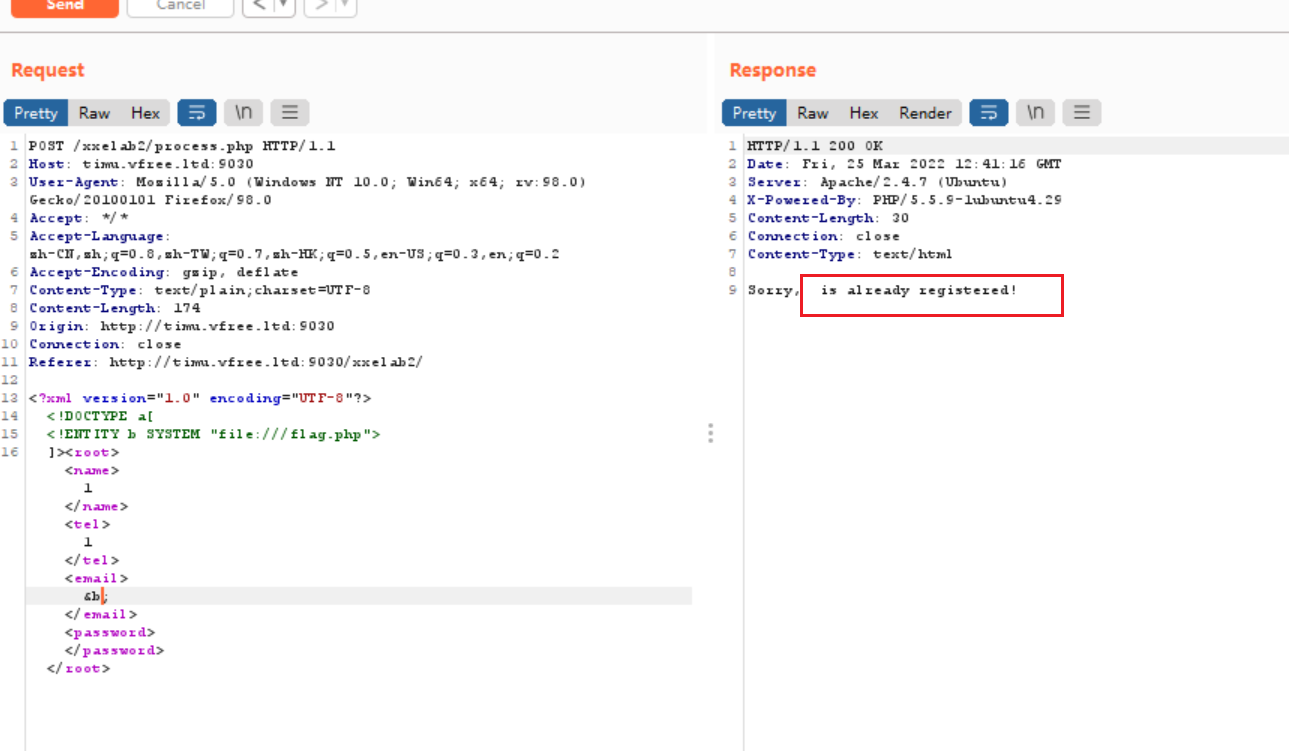Go back to previous request with < arrow
The height and width of the screenshot is (751, 1289).
(x=258, y=6)
